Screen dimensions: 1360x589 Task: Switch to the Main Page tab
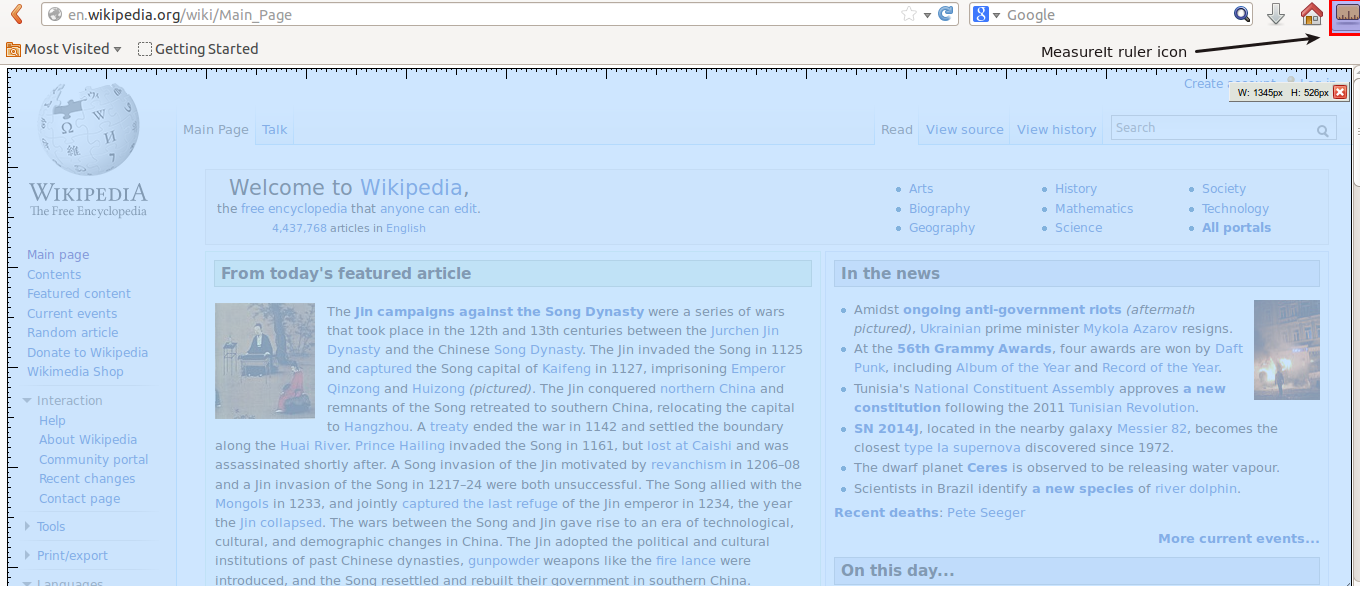(215, 130)
